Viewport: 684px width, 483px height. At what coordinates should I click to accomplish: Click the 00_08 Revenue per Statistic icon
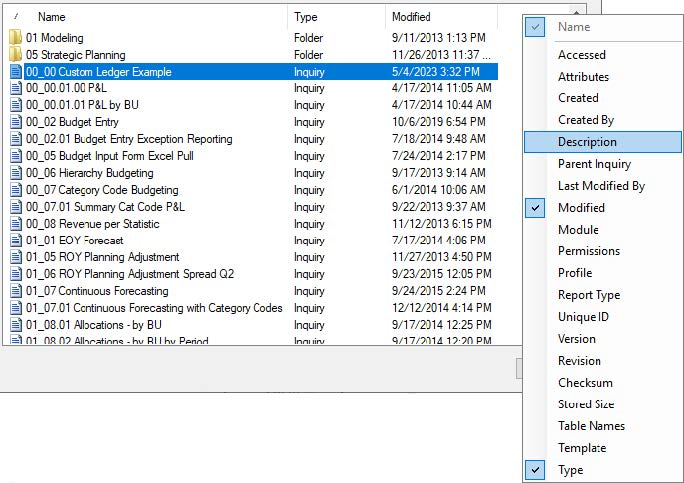point(16,224)
